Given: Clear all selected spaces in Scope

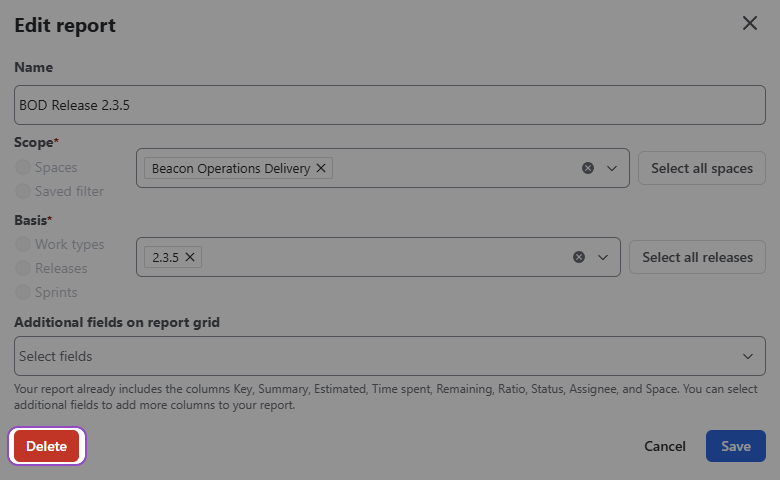Looking at the screenshot, I should [x=588, y=168].
